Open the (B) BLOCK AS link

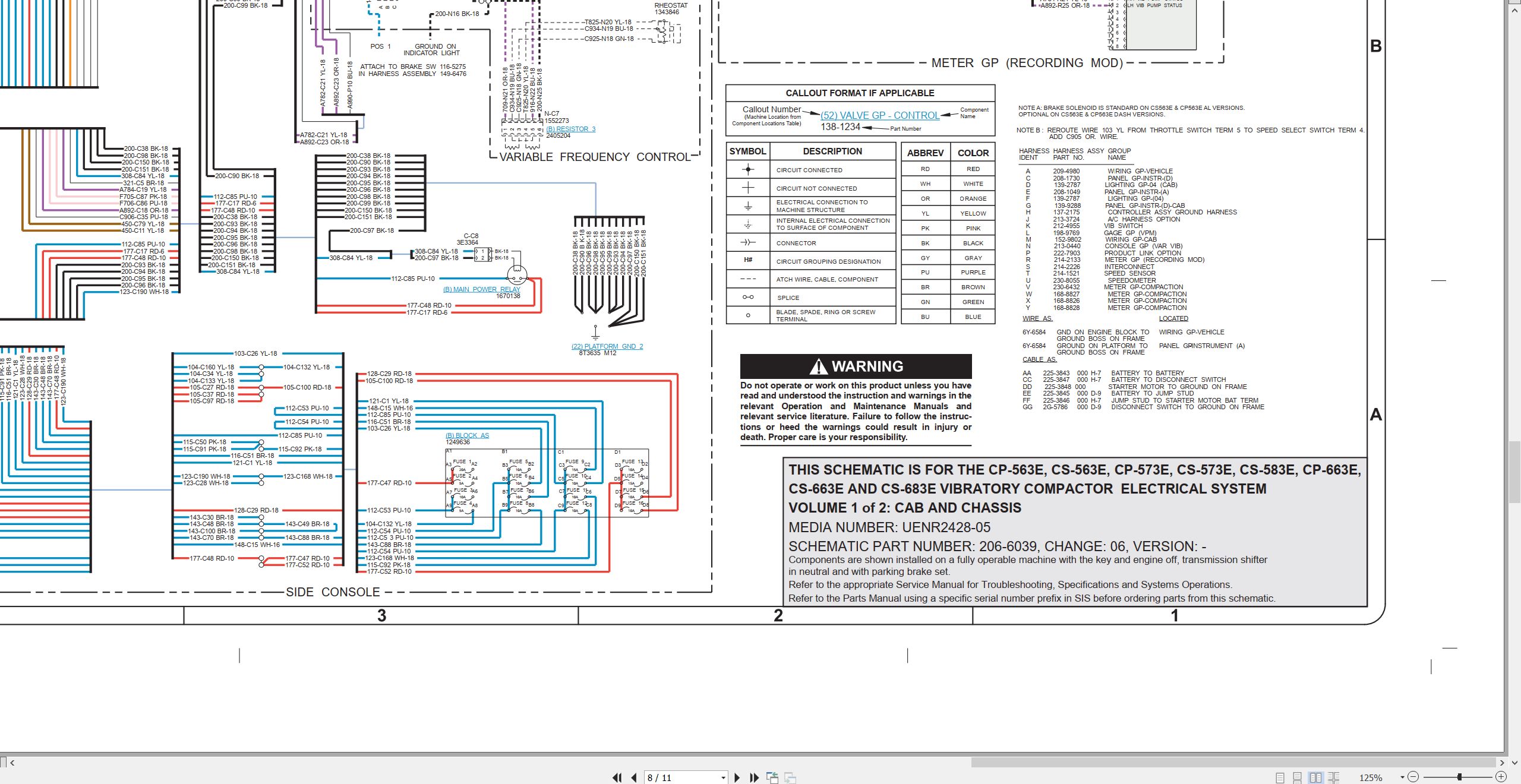pos(468,435)
